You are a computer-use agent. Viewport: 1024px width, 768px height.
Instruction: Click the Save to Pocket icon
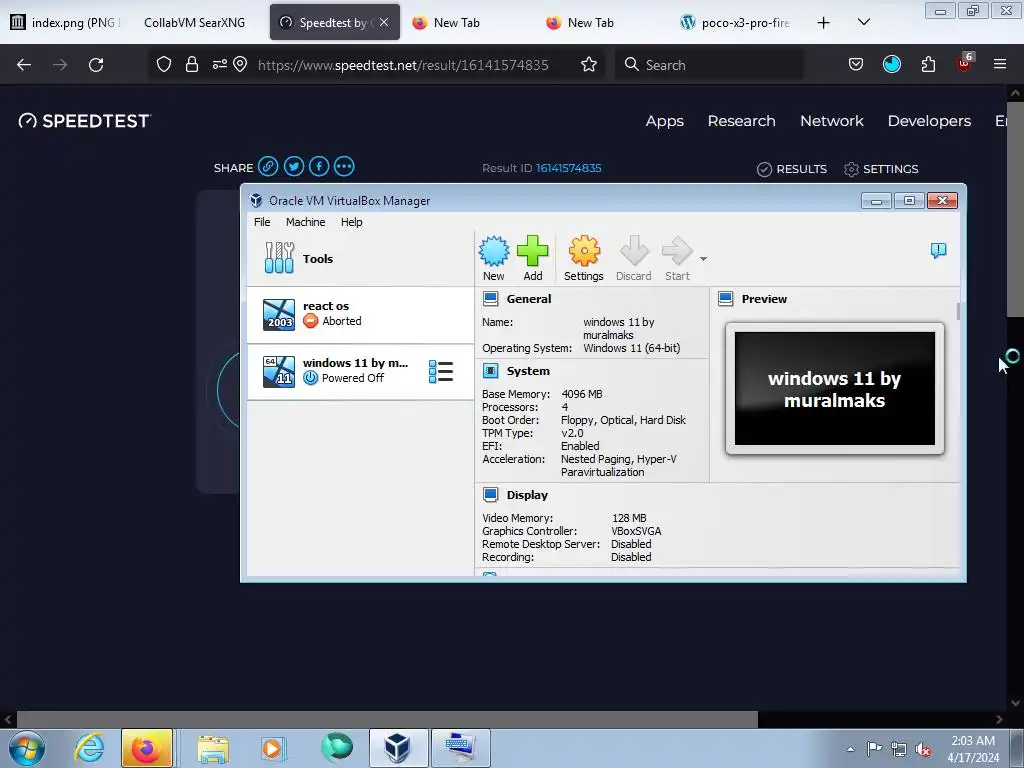tap(856, 64)
